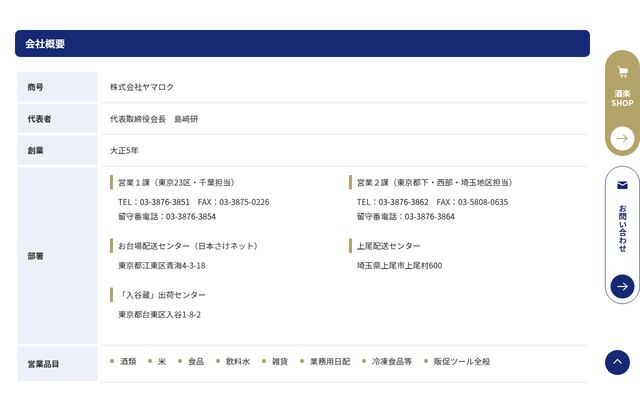This screenshot has width=640, height=400.
Task: Click the back-to-top chevron button
Action: click(x=617, y=362)
